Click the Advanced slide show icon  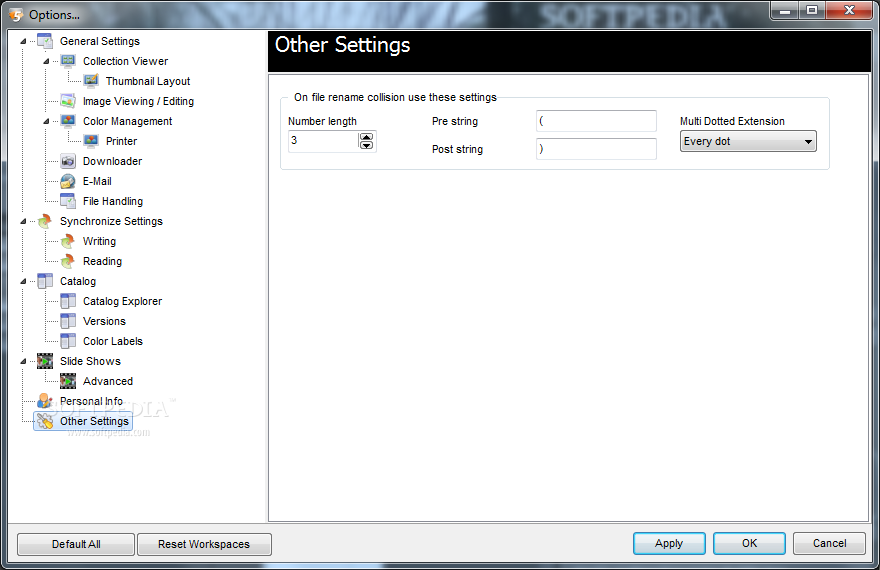click(x=68, y=381)
